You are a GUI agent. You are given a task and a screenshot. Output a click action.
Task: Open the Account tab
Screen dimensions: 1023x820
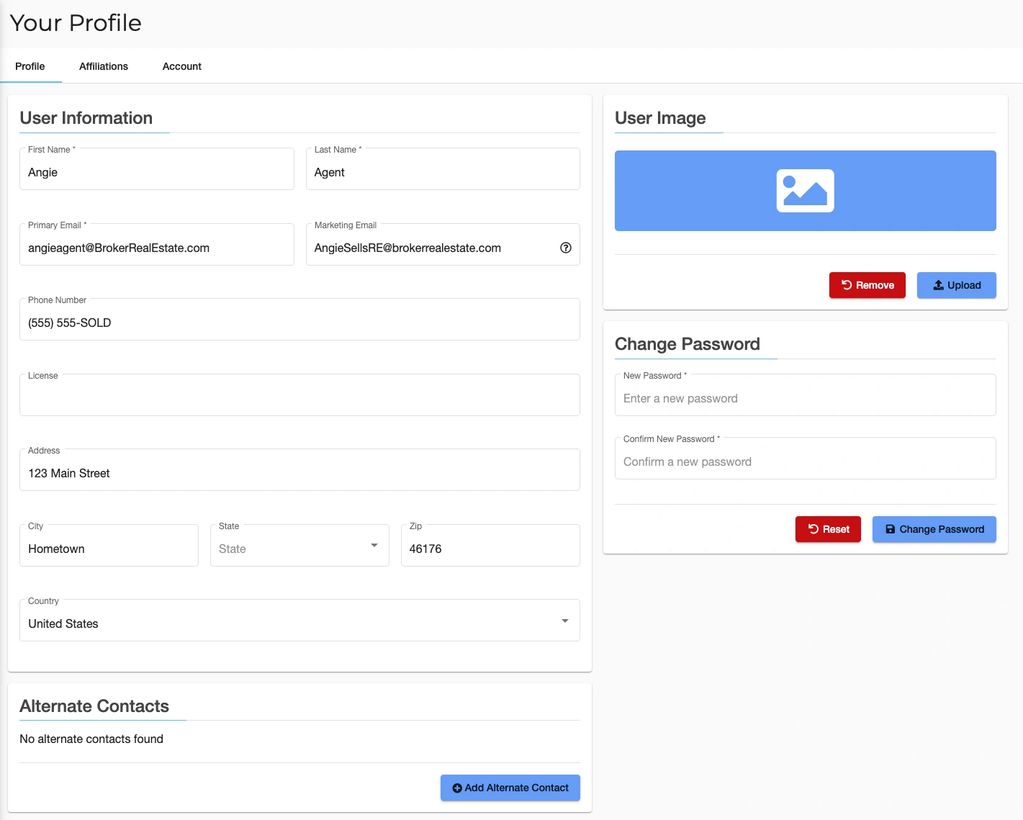(x=182, y=66)
